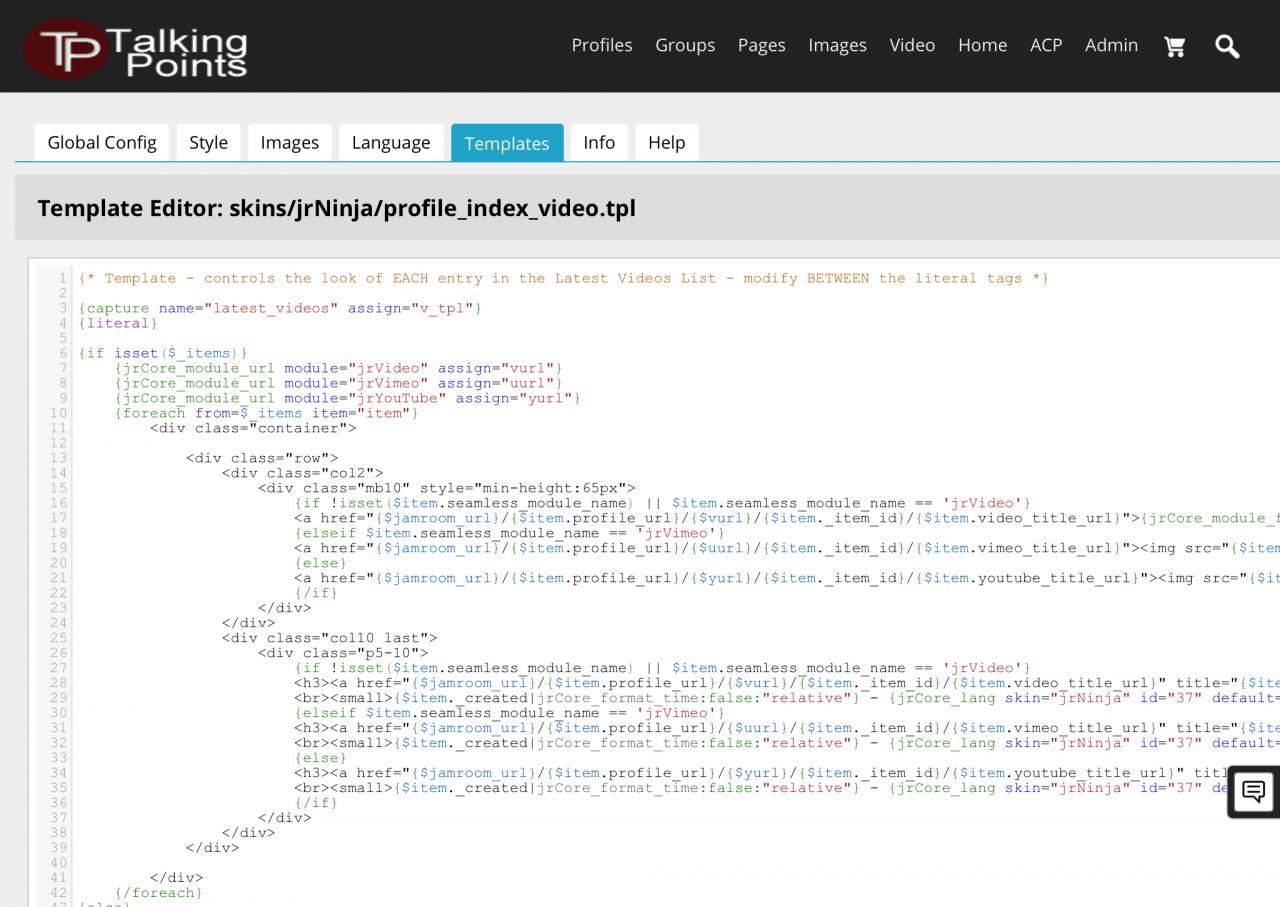
Task: Click the capture name="latest_videos" line
Action: [280, 308]
